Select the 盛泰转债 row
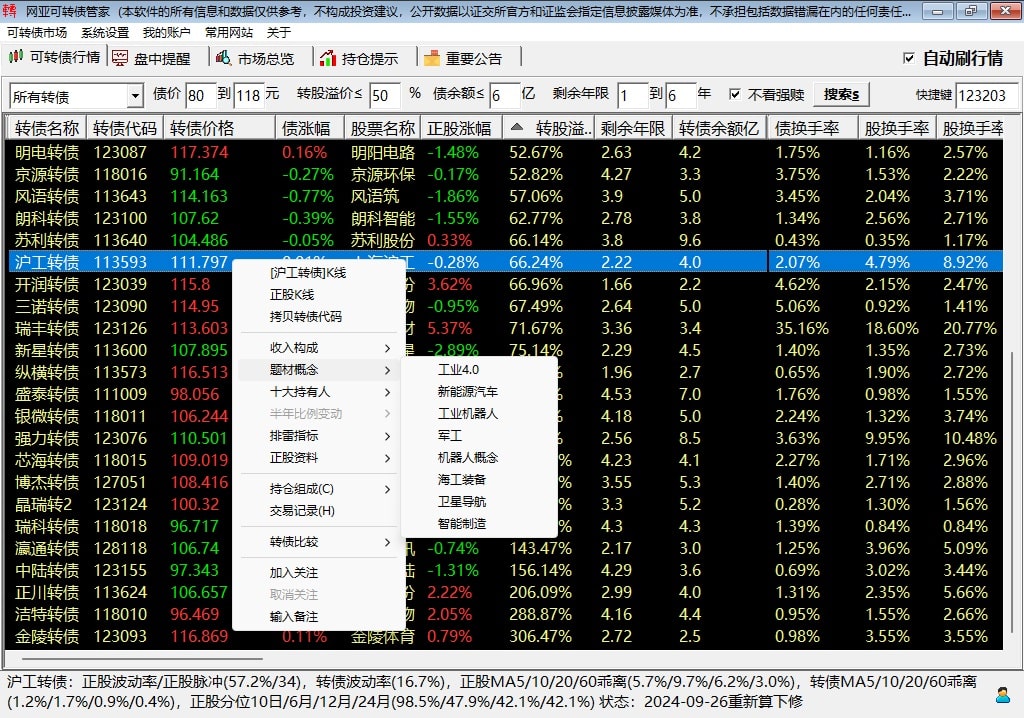The height and width of the screenshot is (718, 1024). (x=506, y=394)
